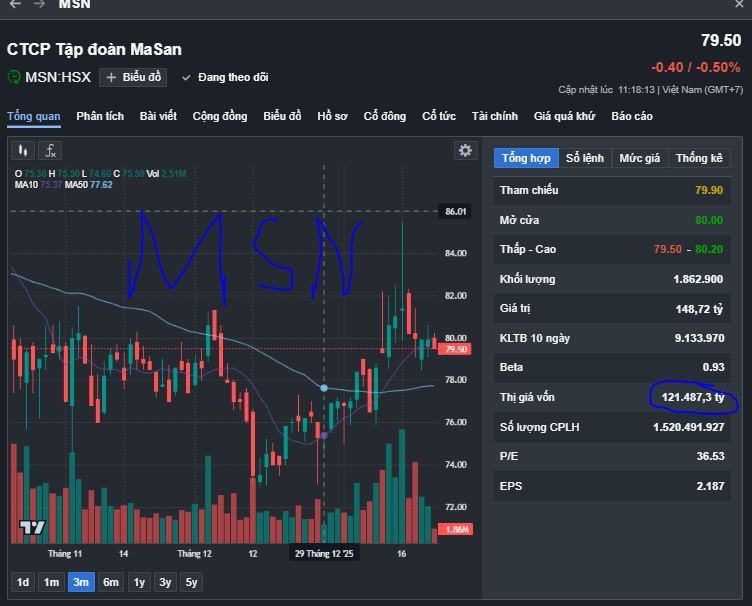Image resolution: width=752 pixels, height=606 pixels.
Task: Open the Tài chính tab
Action: pos(494,116)
